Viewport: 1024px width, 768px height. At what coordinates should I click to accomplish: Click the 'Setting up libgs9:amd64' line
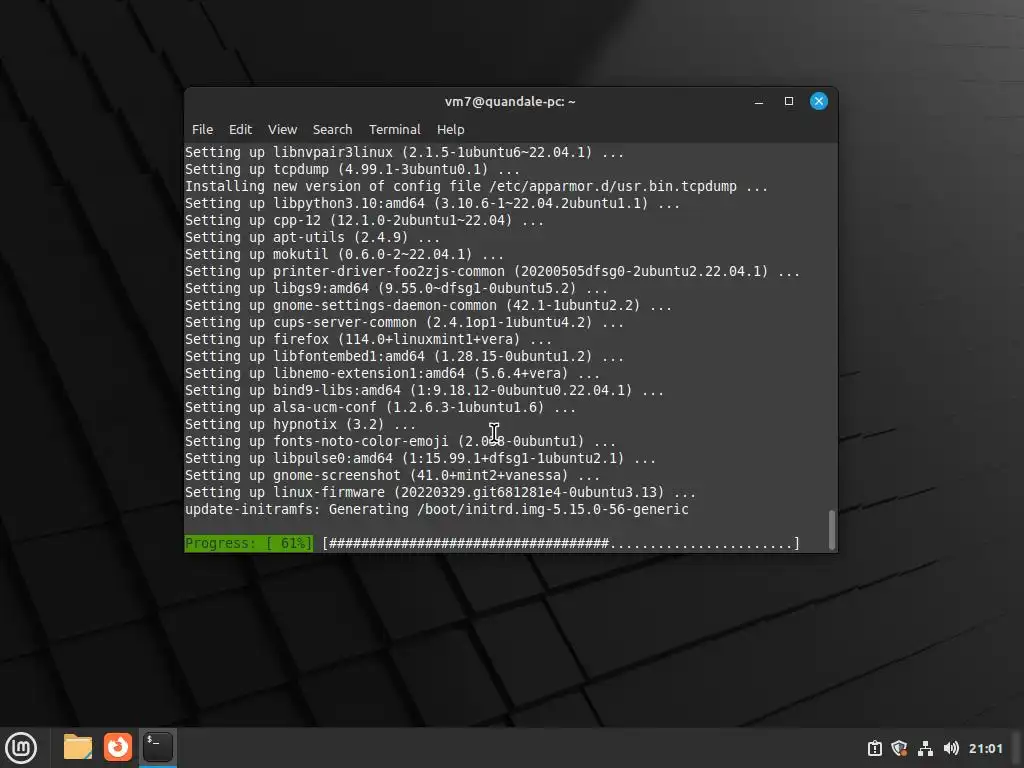(x=396, y=288)
